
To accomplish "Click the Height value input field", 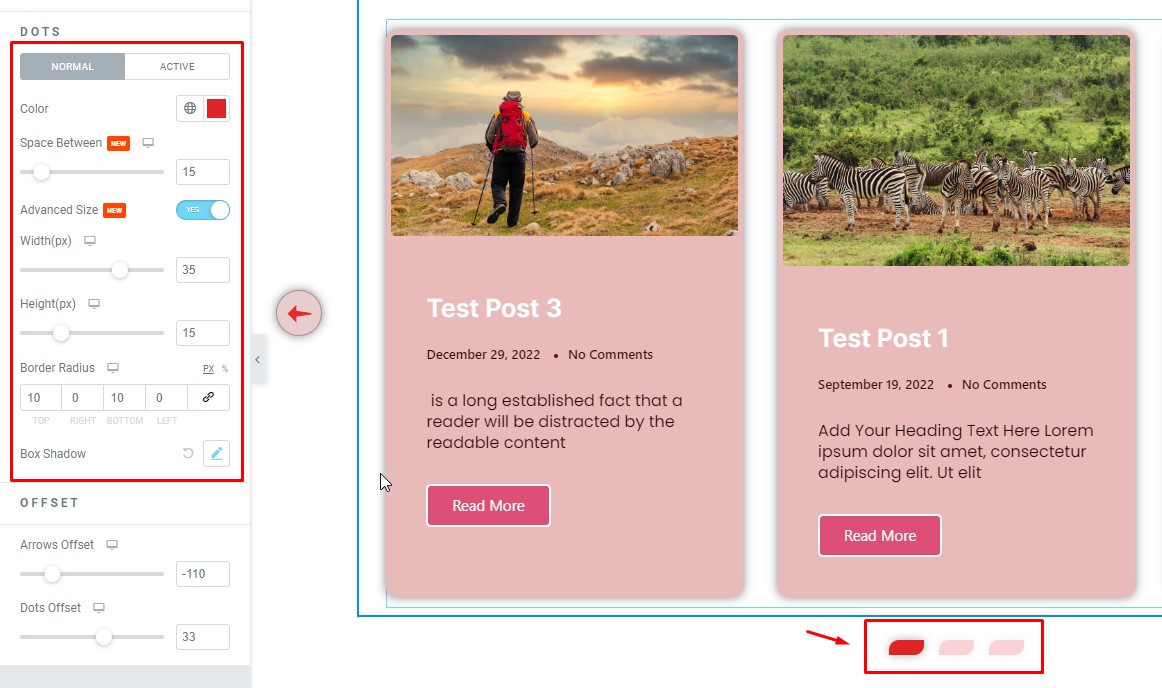I will 202,333.
